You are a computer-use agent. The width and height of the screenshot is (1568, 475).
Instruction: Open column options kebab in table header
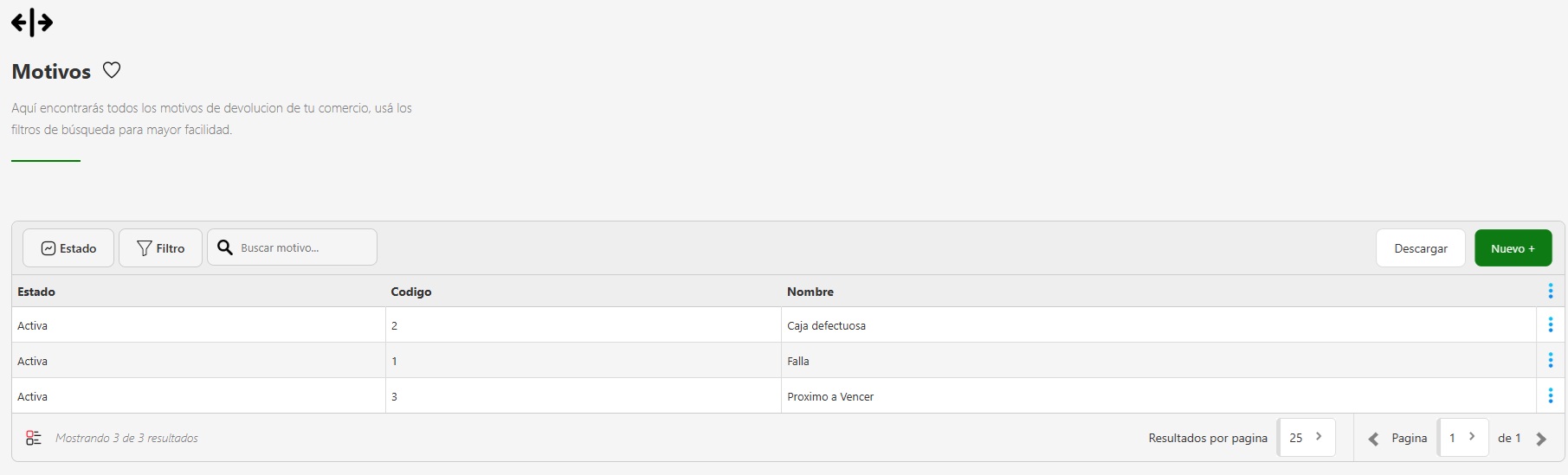pyautogui.click(x=1550, y=292)
